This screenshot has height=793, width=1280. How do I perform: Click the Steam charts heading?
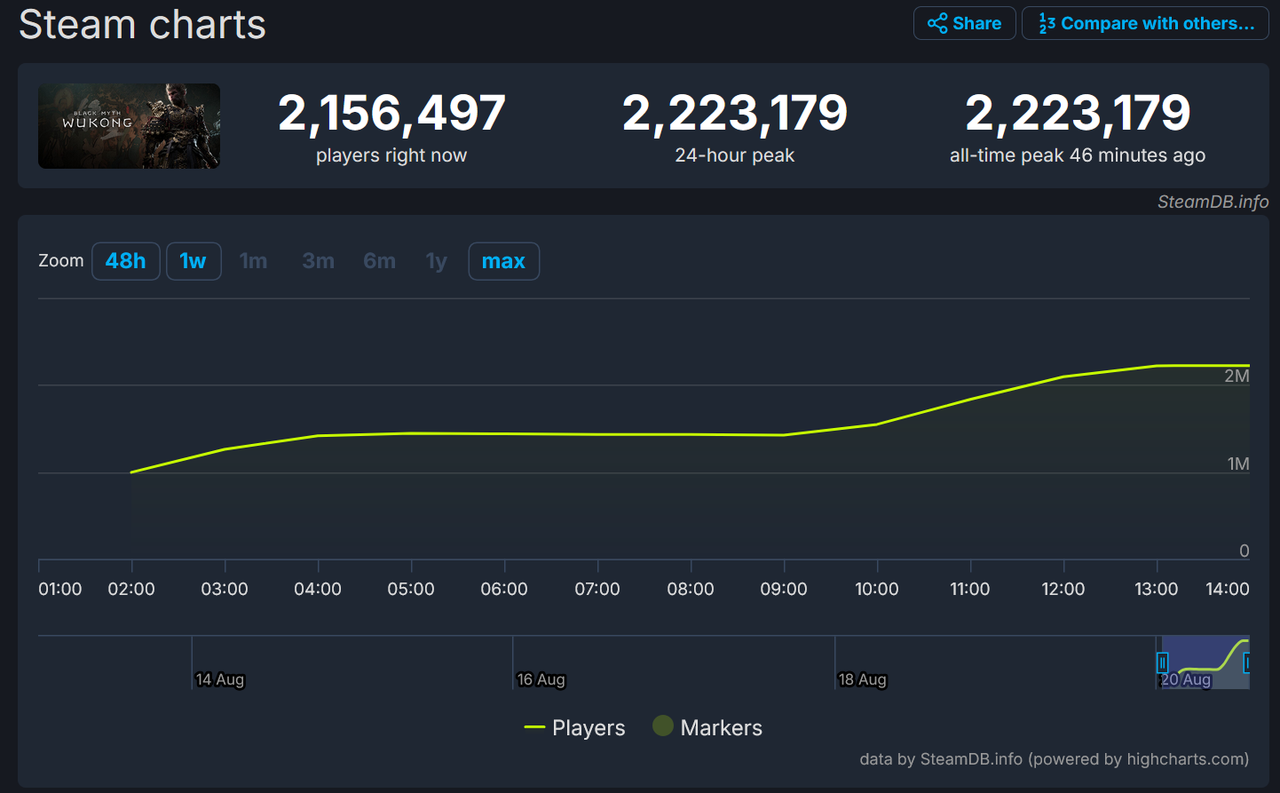point(142,24)
